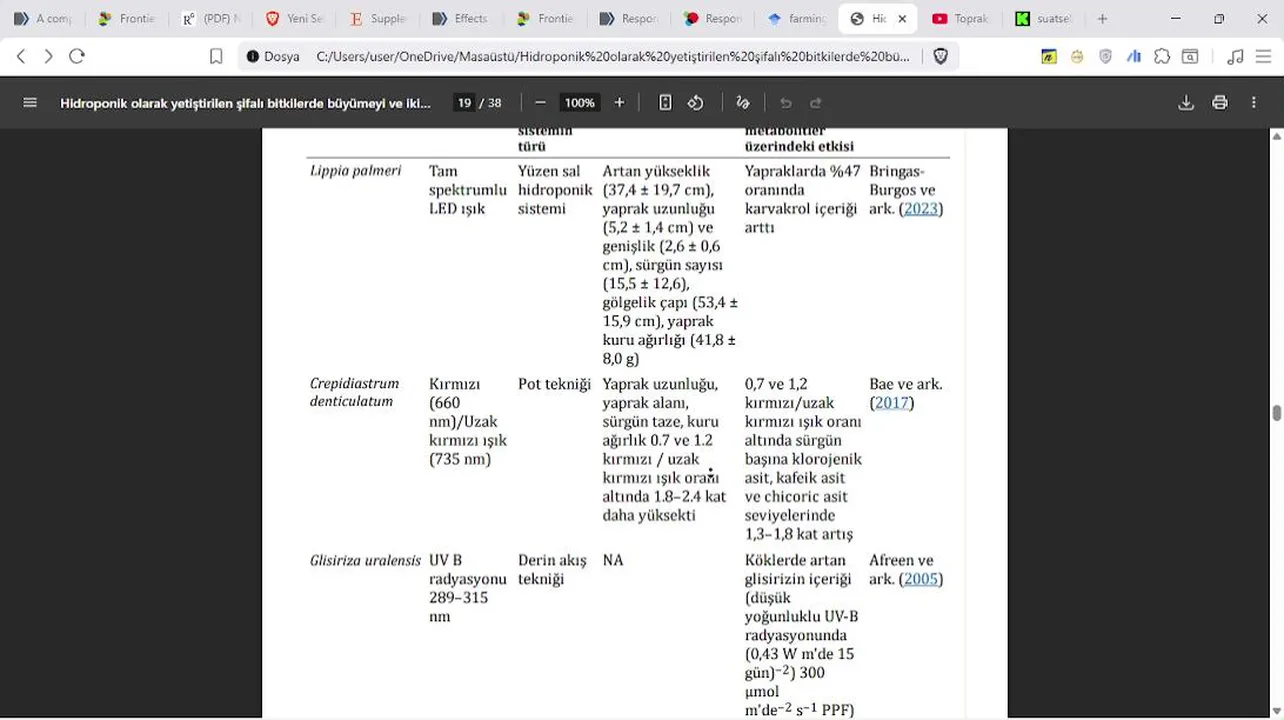Viewport: 1284px width, 720px height.
Task: Go back to previous page in browser
Action: (21, 57)
